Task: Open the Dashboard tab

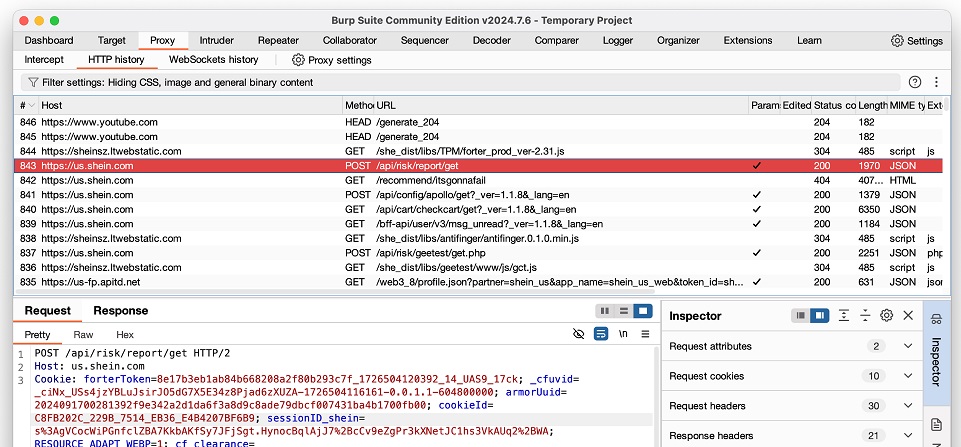Action: pyautogui.click(x=48, y=40)
